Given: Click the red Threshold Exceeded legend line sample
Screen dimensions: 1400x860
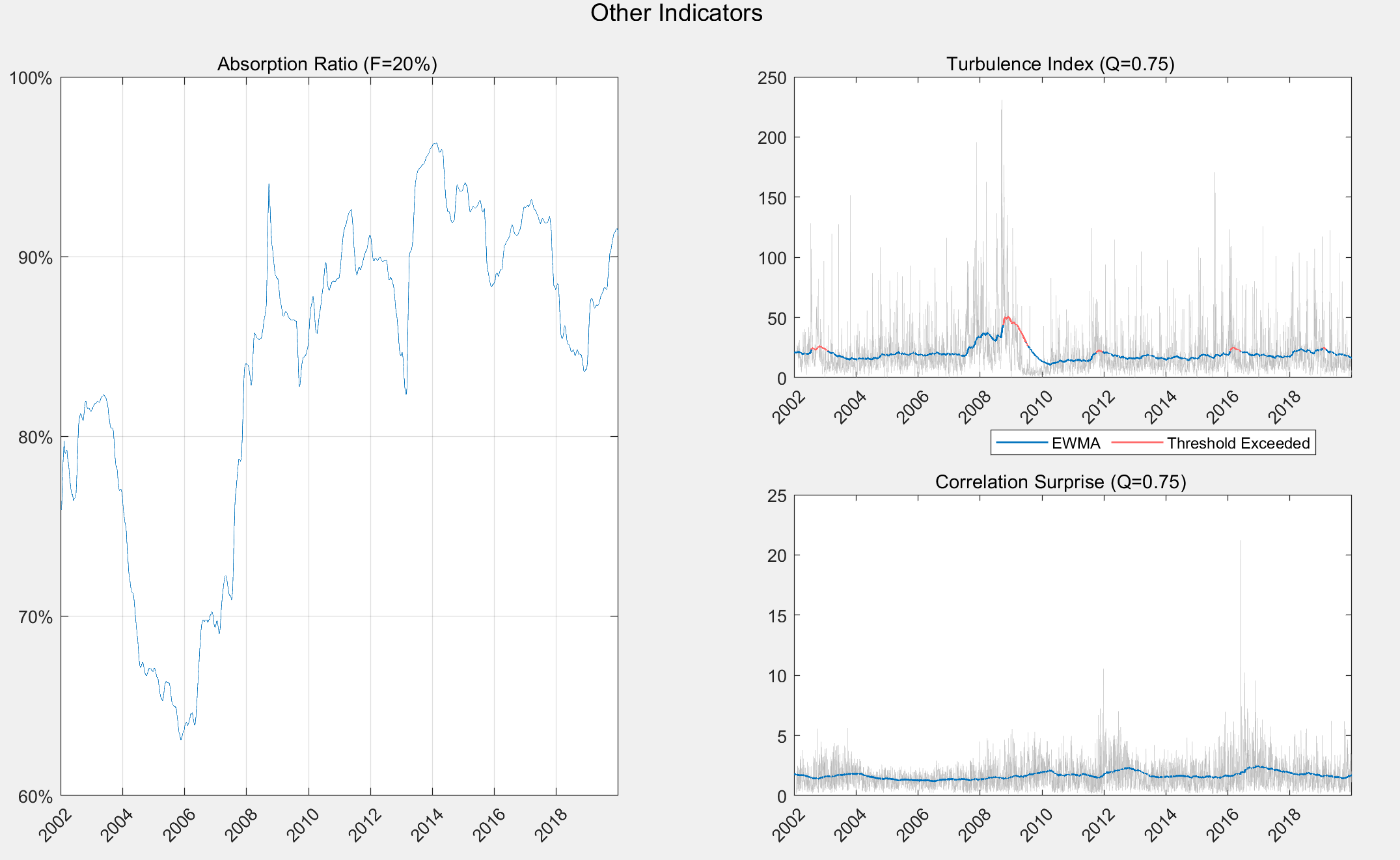Looking at the screenshot, I should pyautogui.click(x=1137, y=443).
